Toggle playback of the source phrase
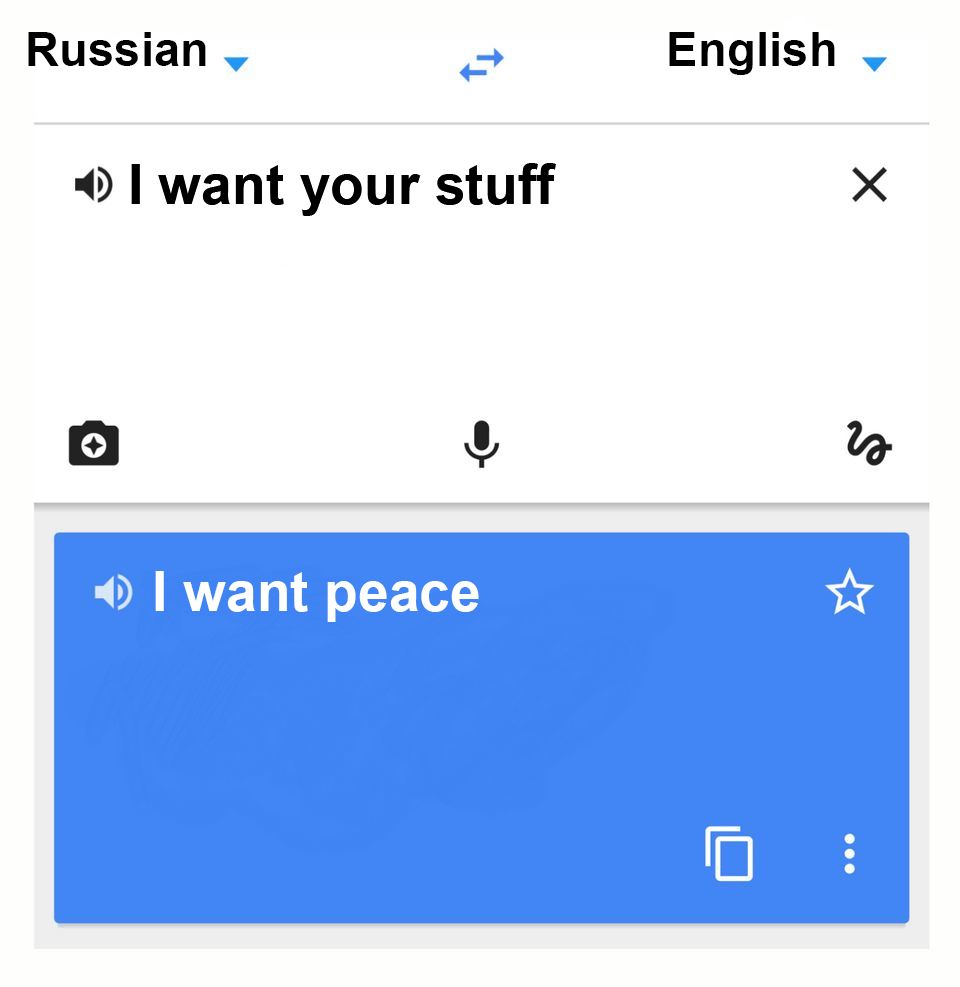Screen dimensions: 960x987 coord(93,185)
